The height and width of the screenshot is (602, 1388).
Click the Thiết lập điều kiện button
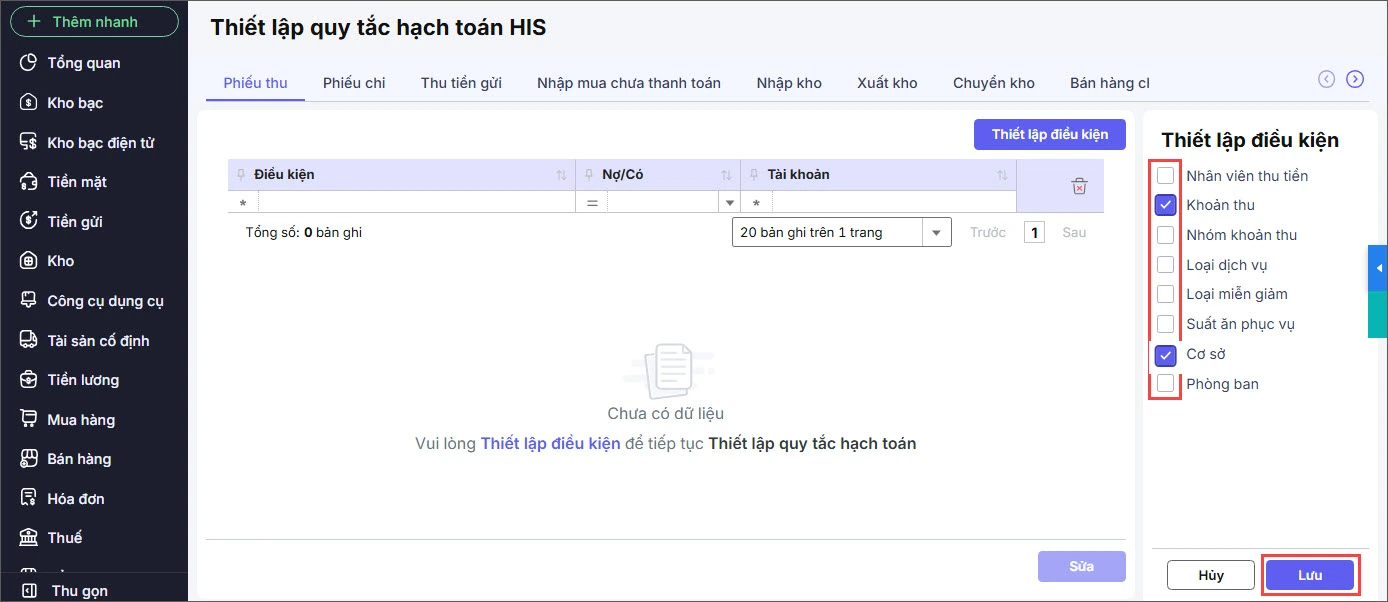click(1050, 134)
